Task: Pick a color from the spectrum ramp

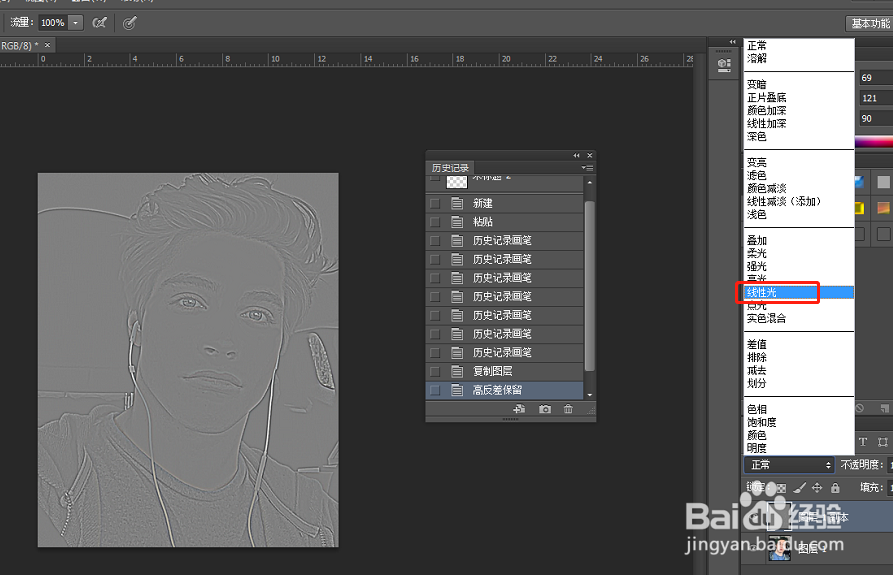Action: click(x=874, y=142)
